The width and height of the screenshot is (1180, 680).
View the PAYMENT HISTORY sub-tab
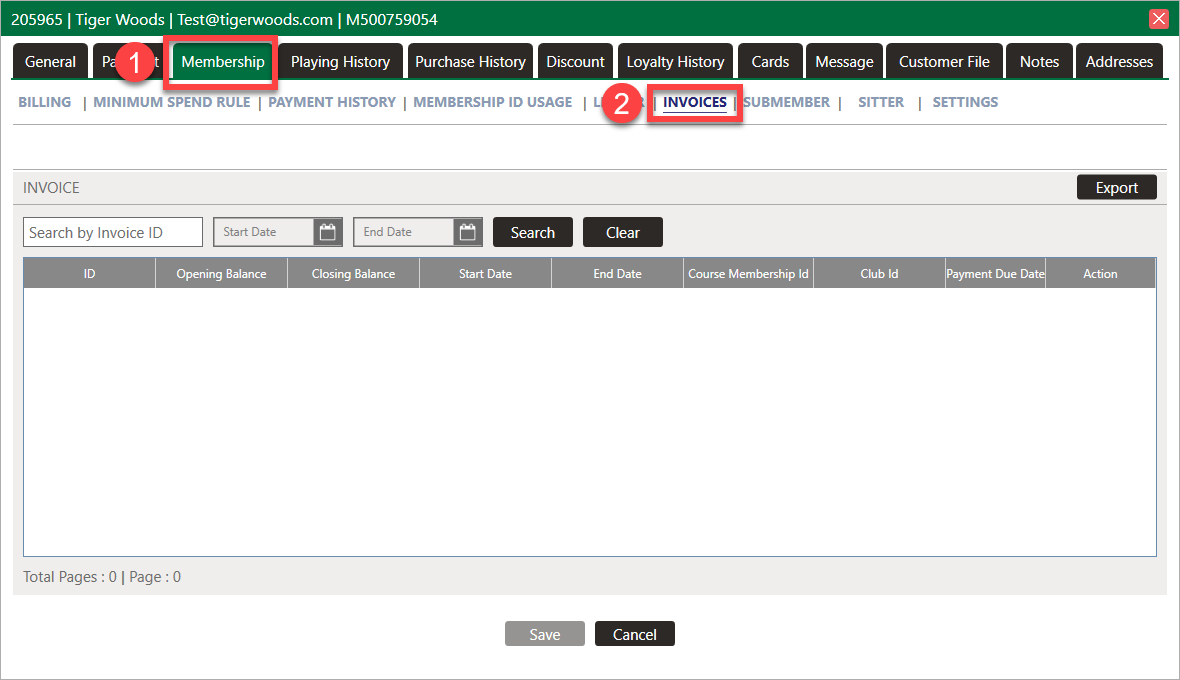[x=332, y=102]
